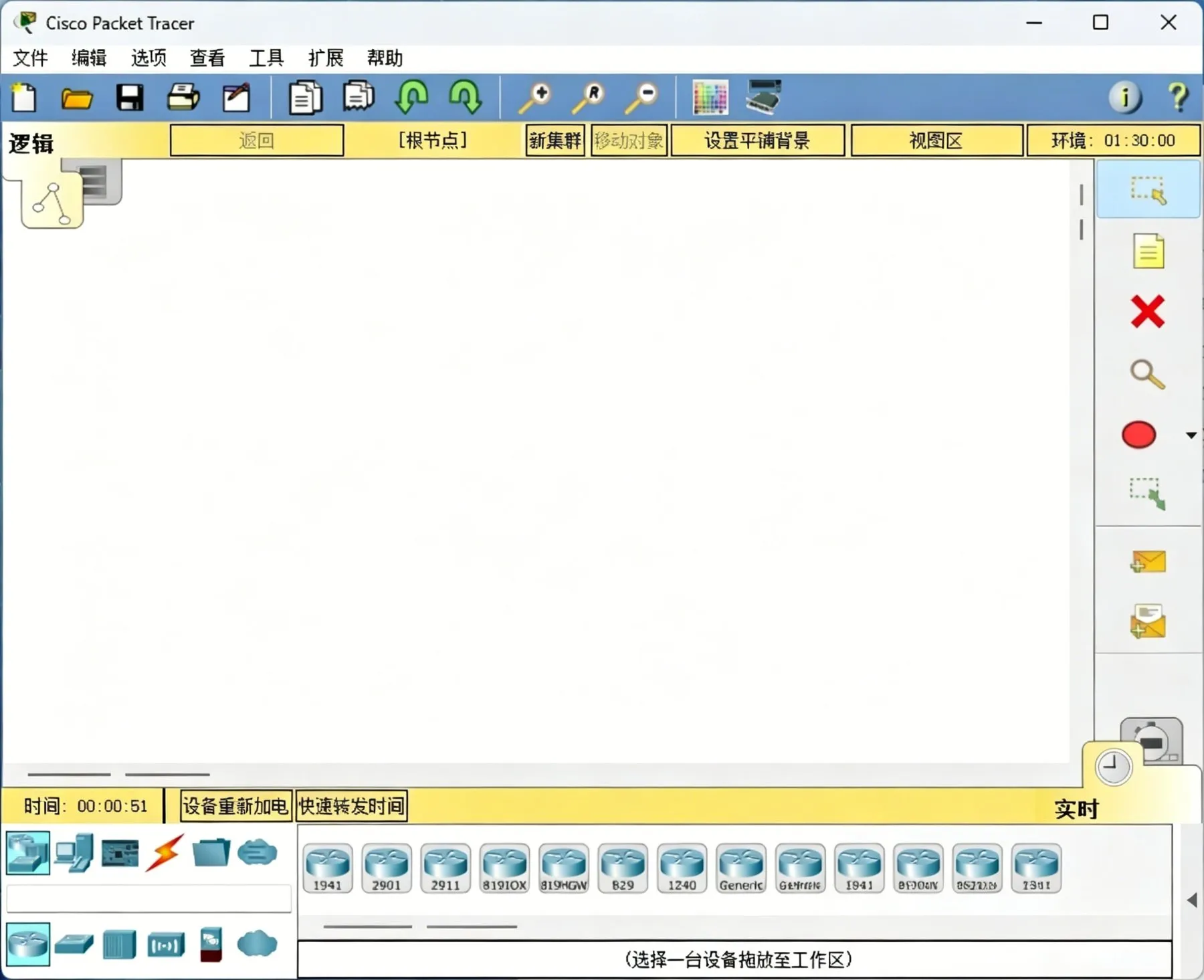Switch to the logical workspace tab icon

pyautogui.click(x=52, y=202)
